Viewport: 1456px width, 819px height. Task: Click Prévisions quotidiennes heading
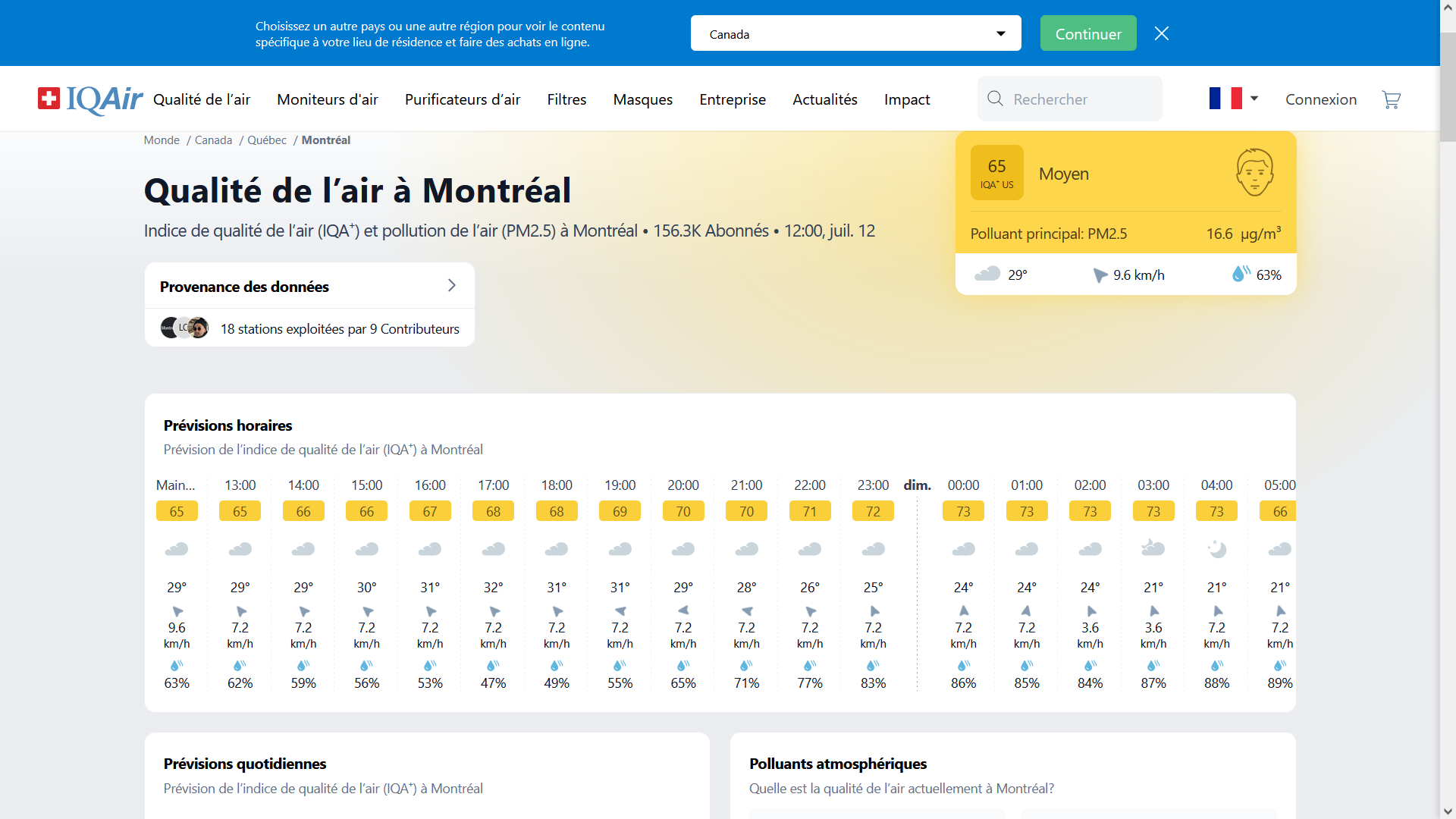[244, 764]
